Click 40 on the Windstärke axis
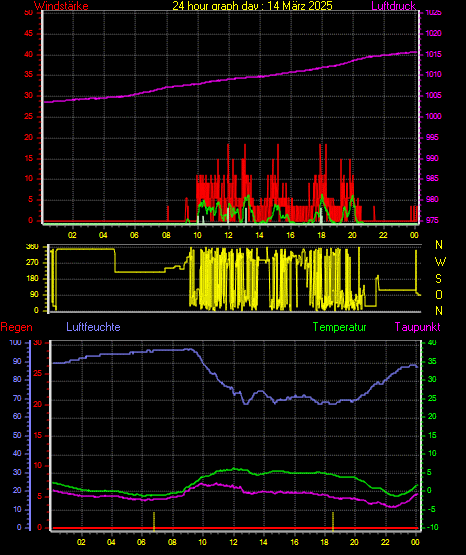Screen dimensions: 466x555 29,55
